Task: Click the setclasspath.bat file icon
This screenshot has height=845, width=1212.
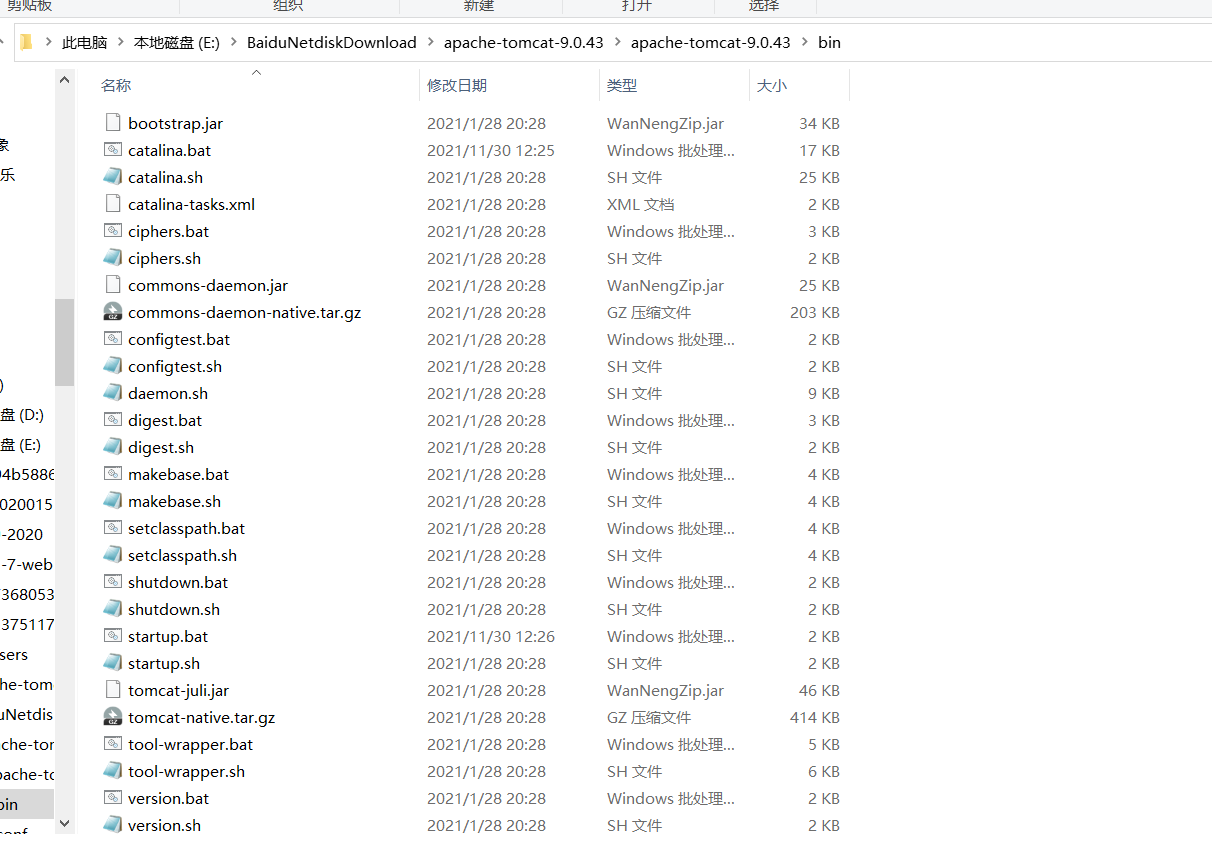Action: 113,528
